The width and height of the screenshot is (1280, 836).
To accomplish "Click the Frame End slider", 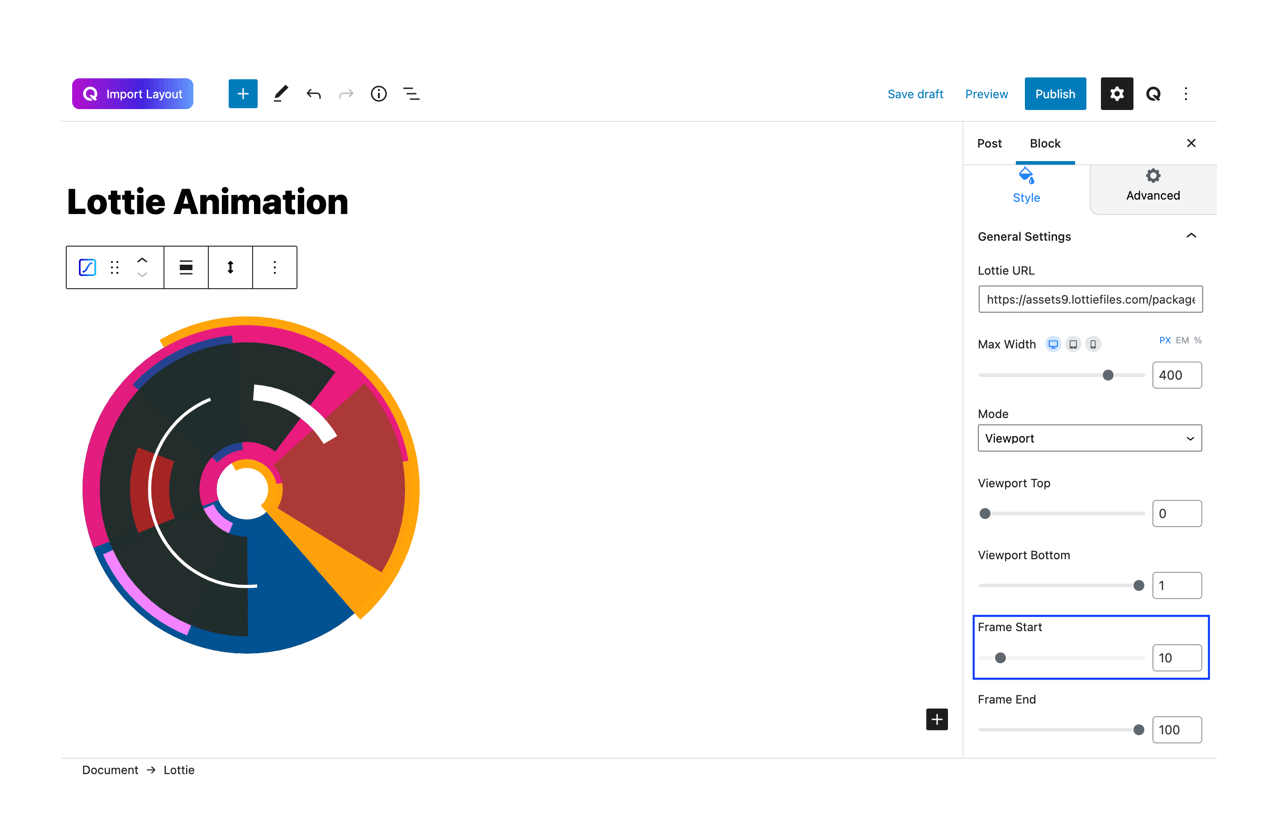I will point(1061,730).
